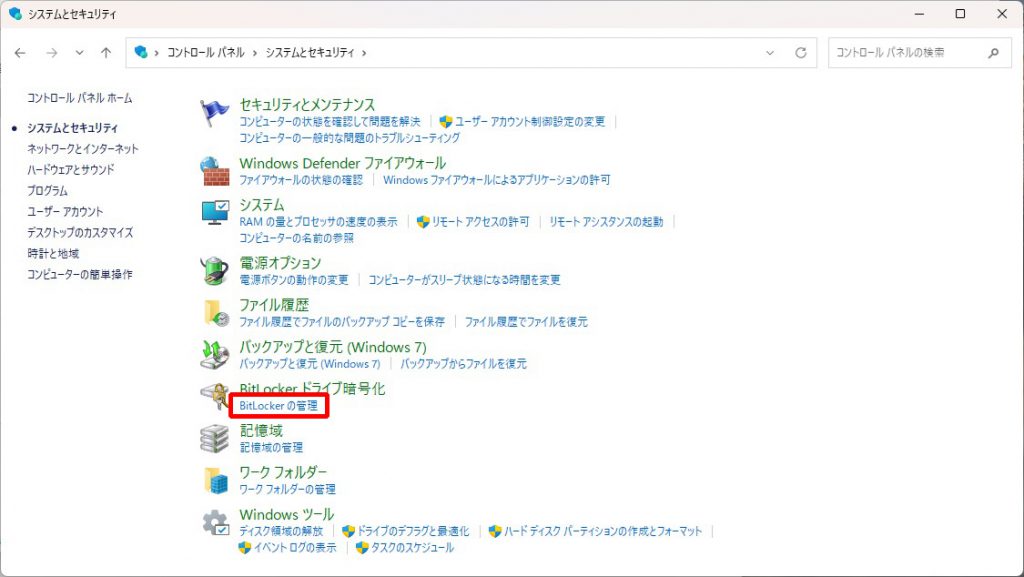Open ユーザー アカウント category in sidebar
Image resolution: width=1024 pixels, height=577 pixels.
click(65, 211)
